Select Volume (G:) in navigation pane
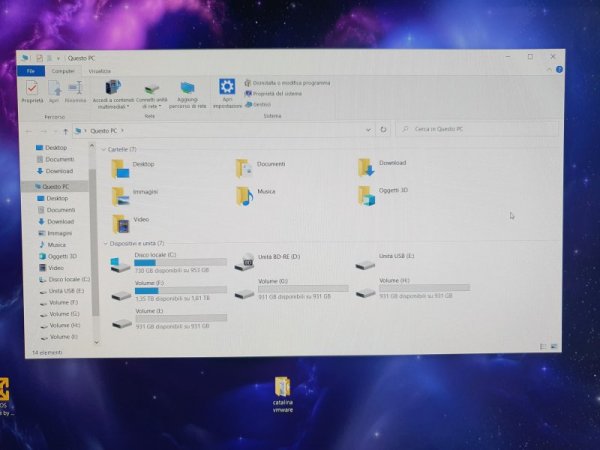 point(60,314)
